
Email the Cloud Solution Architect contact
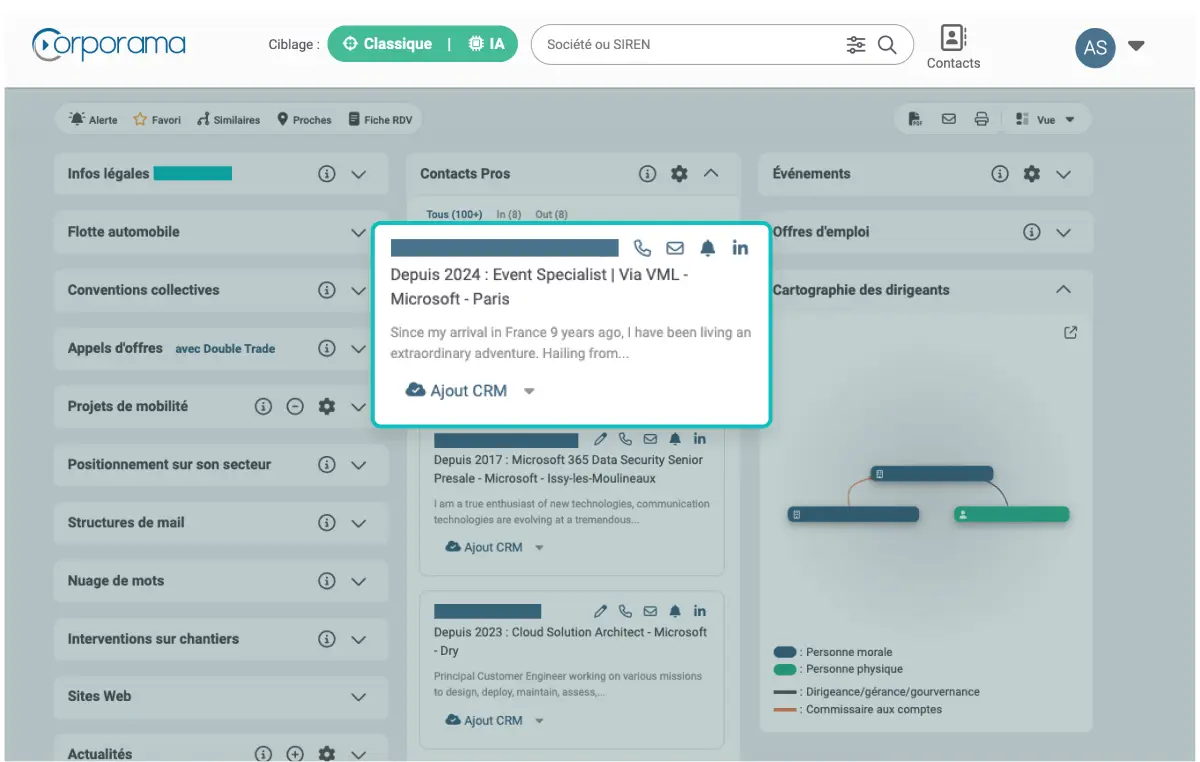click(650, 611)
